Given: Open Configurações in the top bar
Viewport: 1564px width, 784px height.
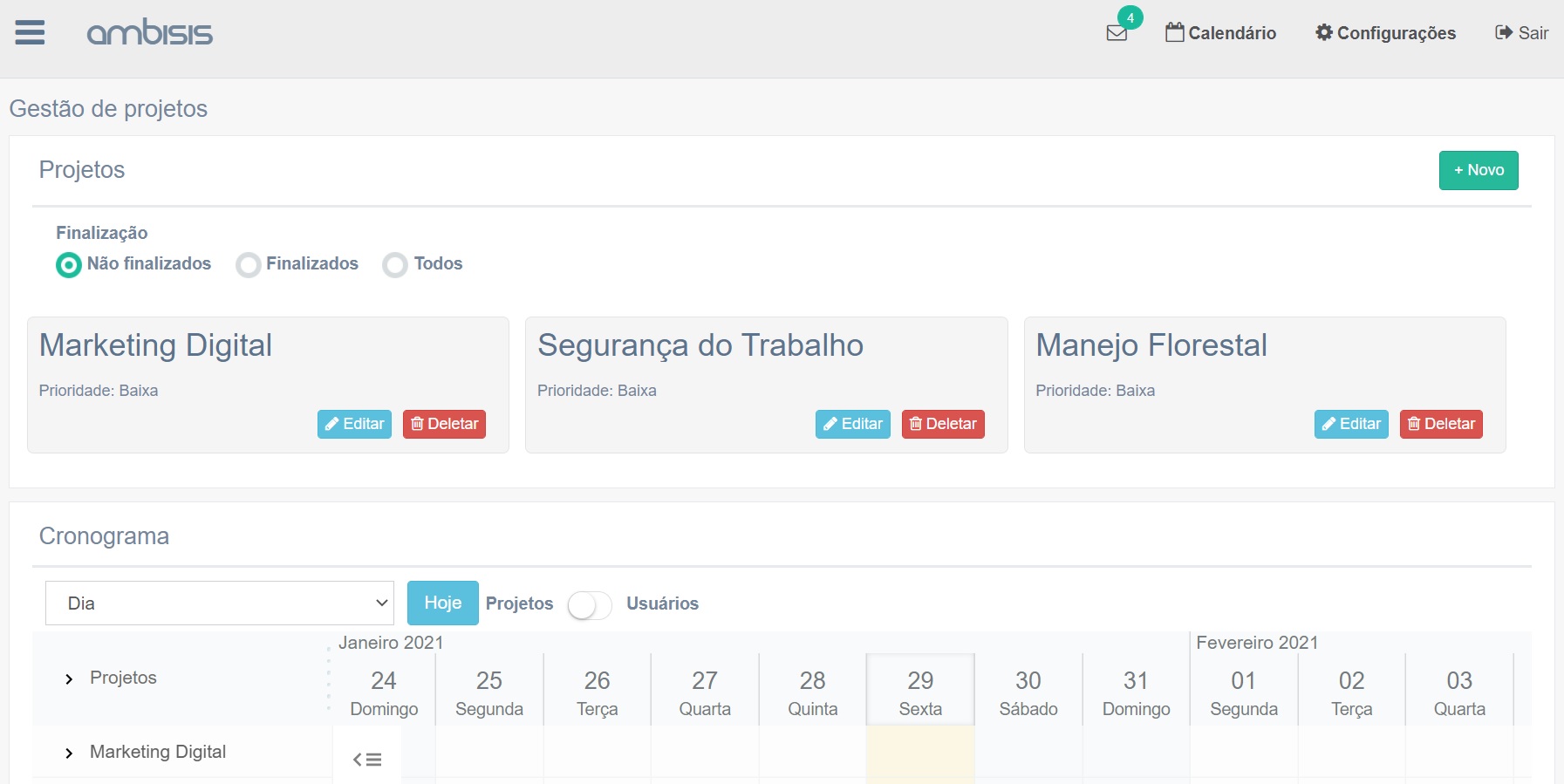Looking at the screenshot, I should point(1385,33).
